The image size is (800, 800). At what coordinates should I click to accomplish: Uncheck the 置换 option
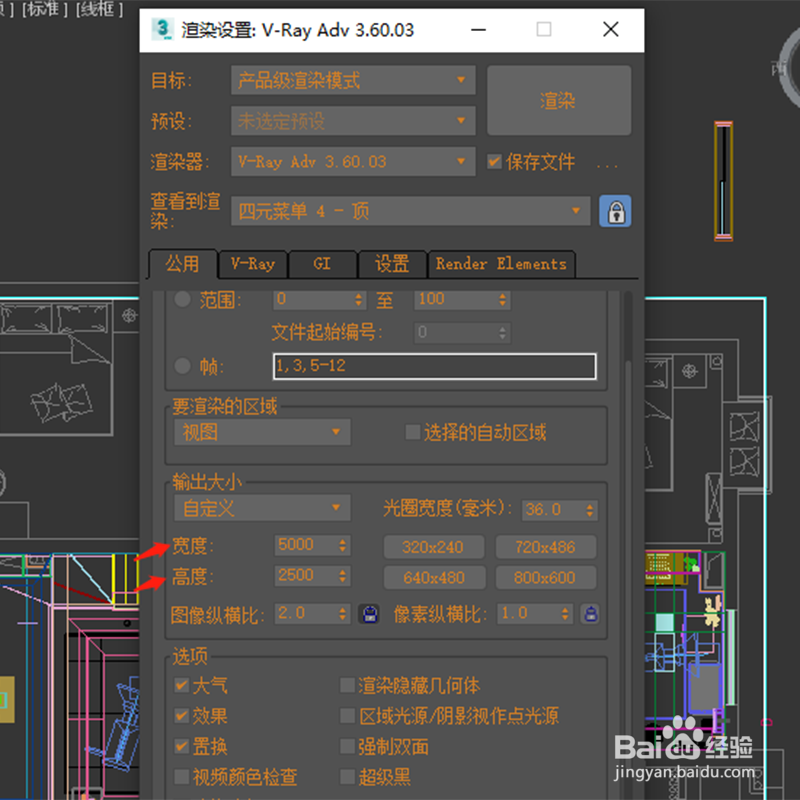click(182, 746)
